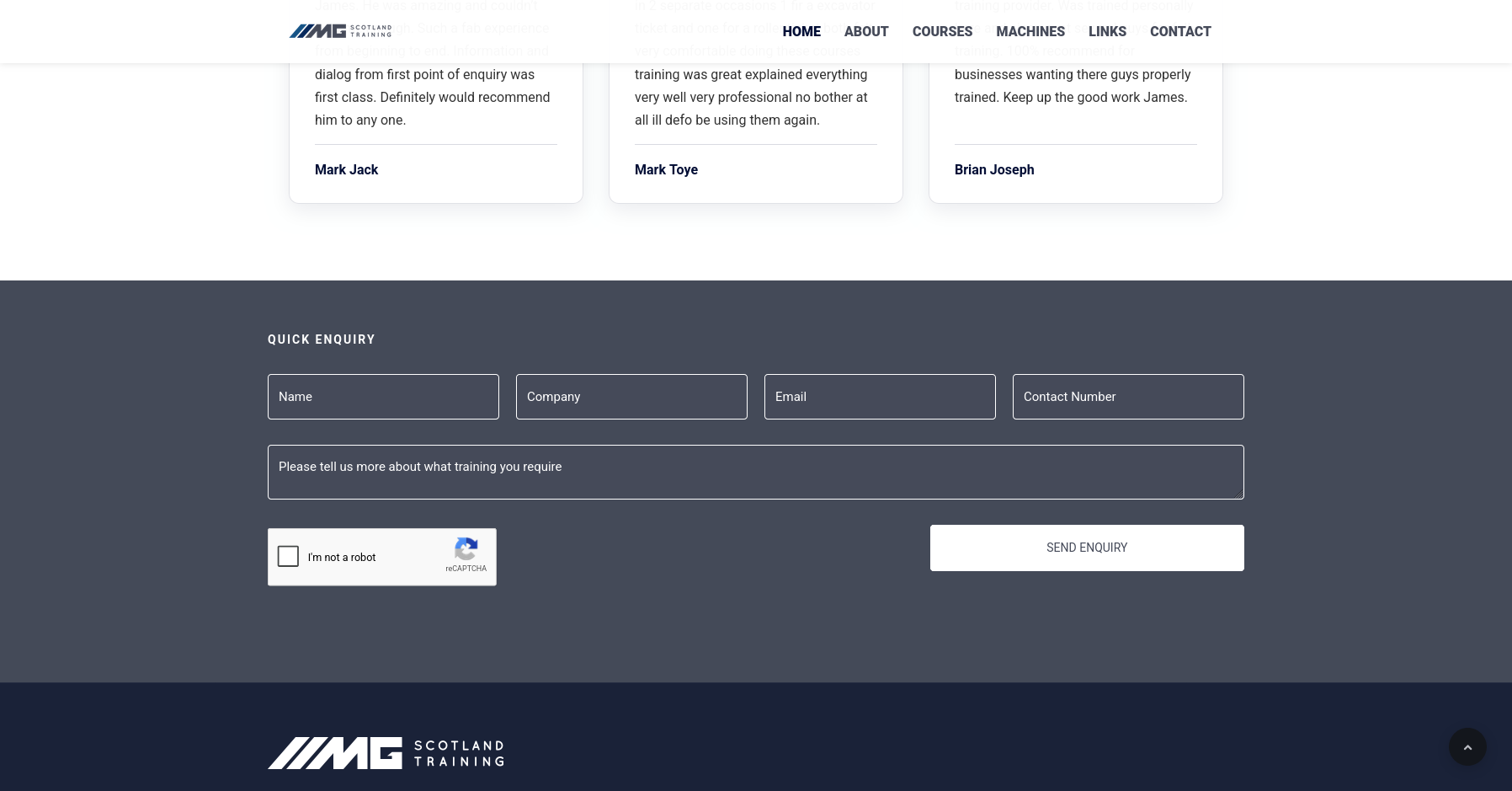Tick the I'm not a robot checkbox
This screenshot has width=1512, height=791.
click(288, 556)
